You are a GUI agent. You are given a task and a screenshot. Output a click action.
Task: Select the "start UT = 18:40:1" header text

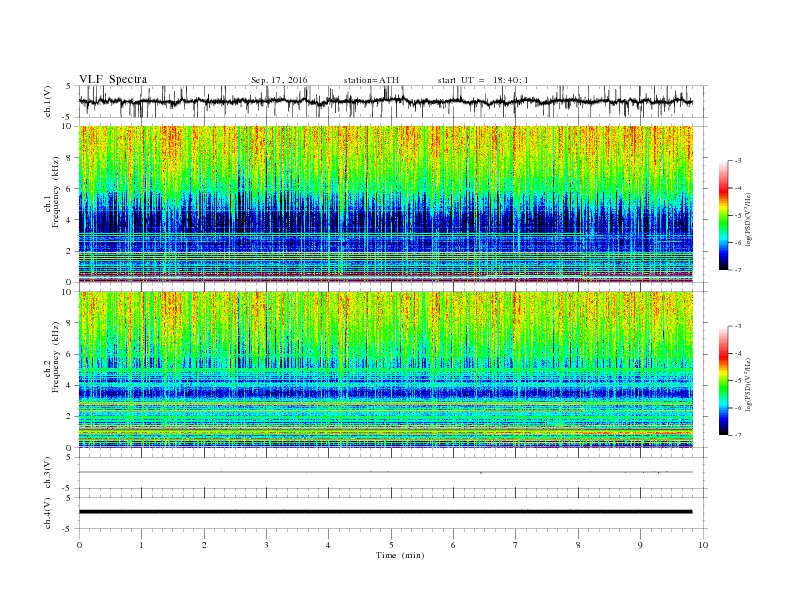tap(483, 80)
